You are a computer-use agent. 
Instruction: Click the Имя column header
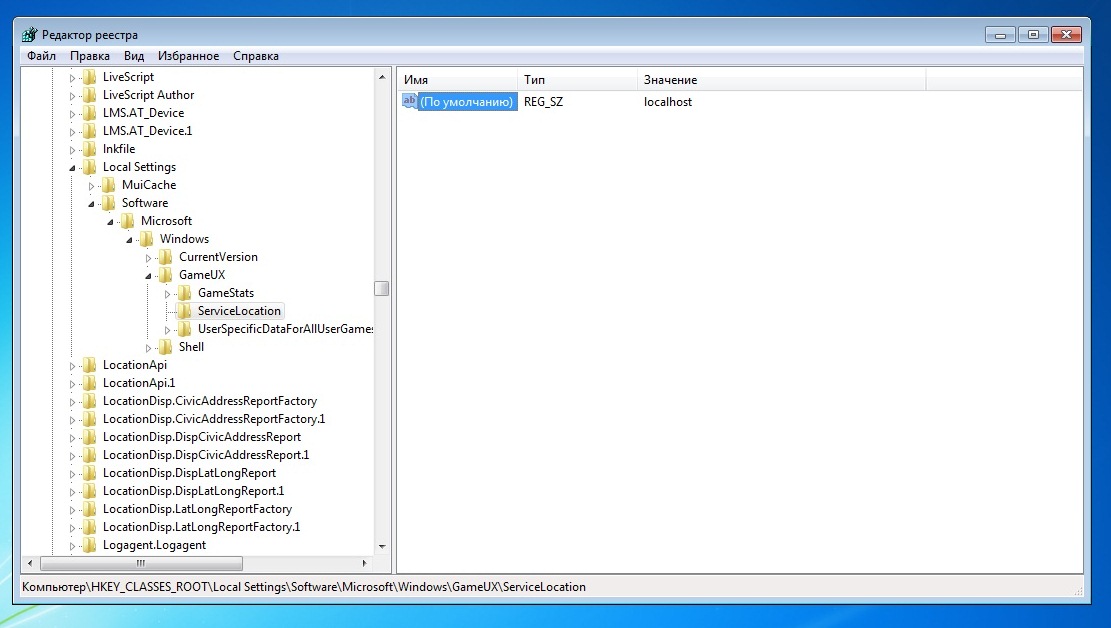(458, 80)
